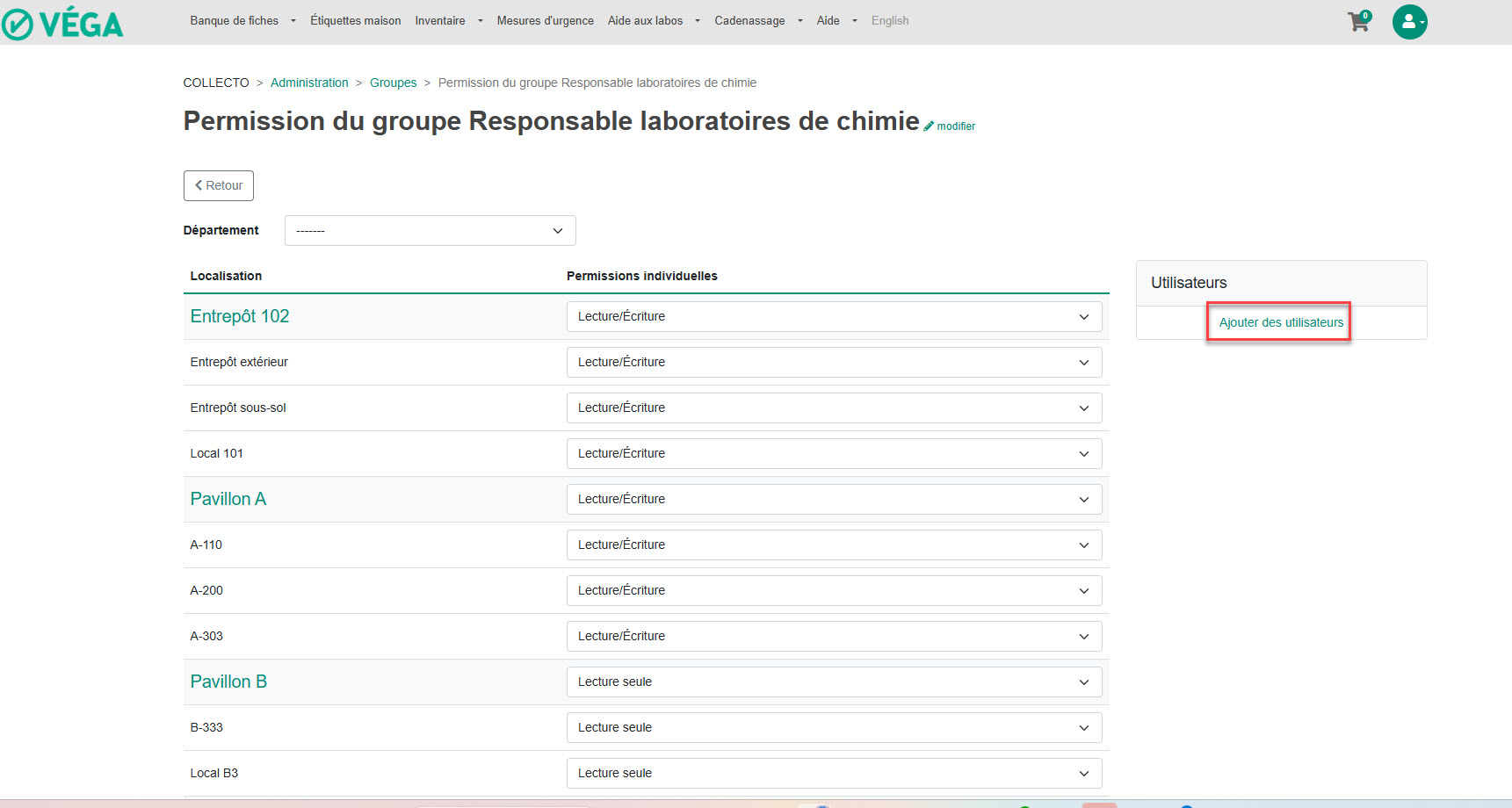The height and width of the screenshot is (808, 1512).
Task: Open Étiquettes maison page
Action: click(355, 20)
